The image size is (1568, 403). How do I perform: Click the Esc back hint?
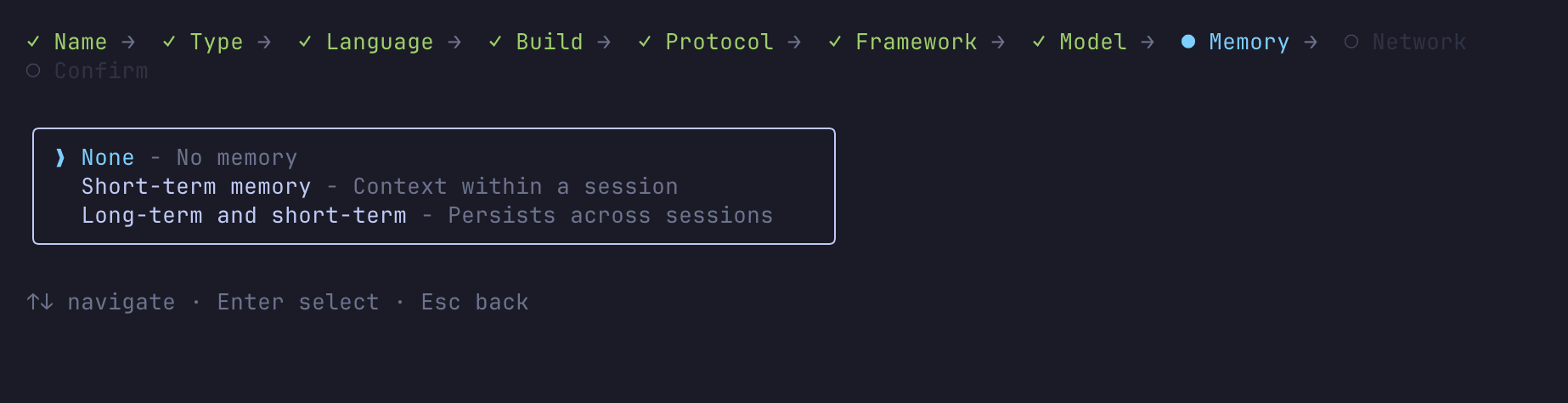click(475, 302)
